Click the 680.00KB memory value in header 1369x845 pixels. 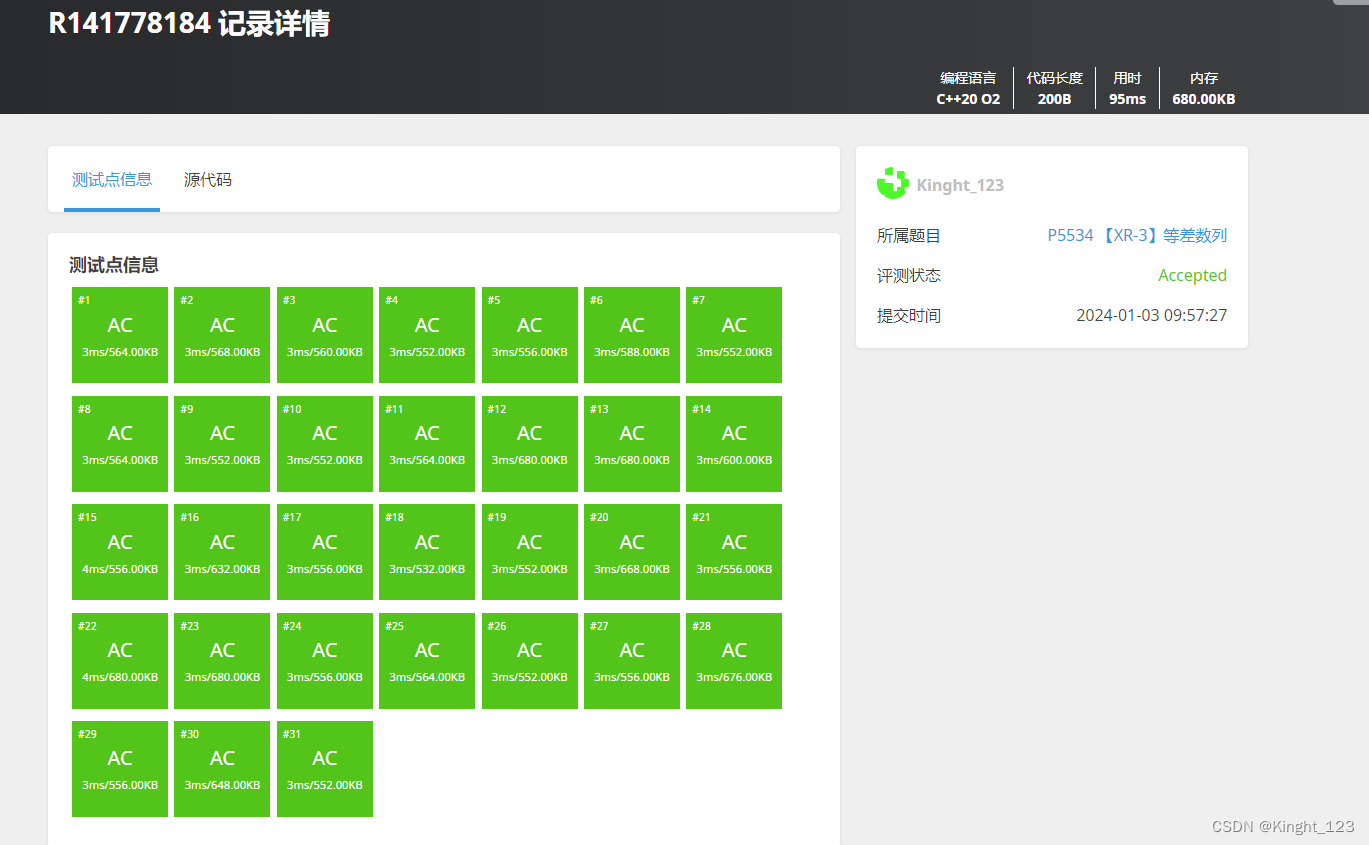(x=1203, y=99)
